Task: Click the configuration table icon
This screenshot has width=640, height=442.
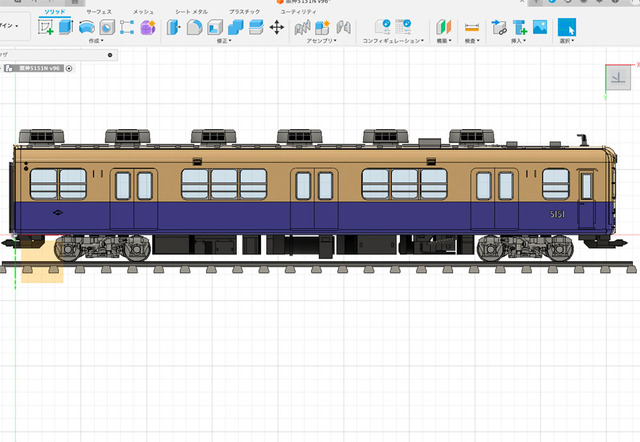Action: click(x=403, y=27)
